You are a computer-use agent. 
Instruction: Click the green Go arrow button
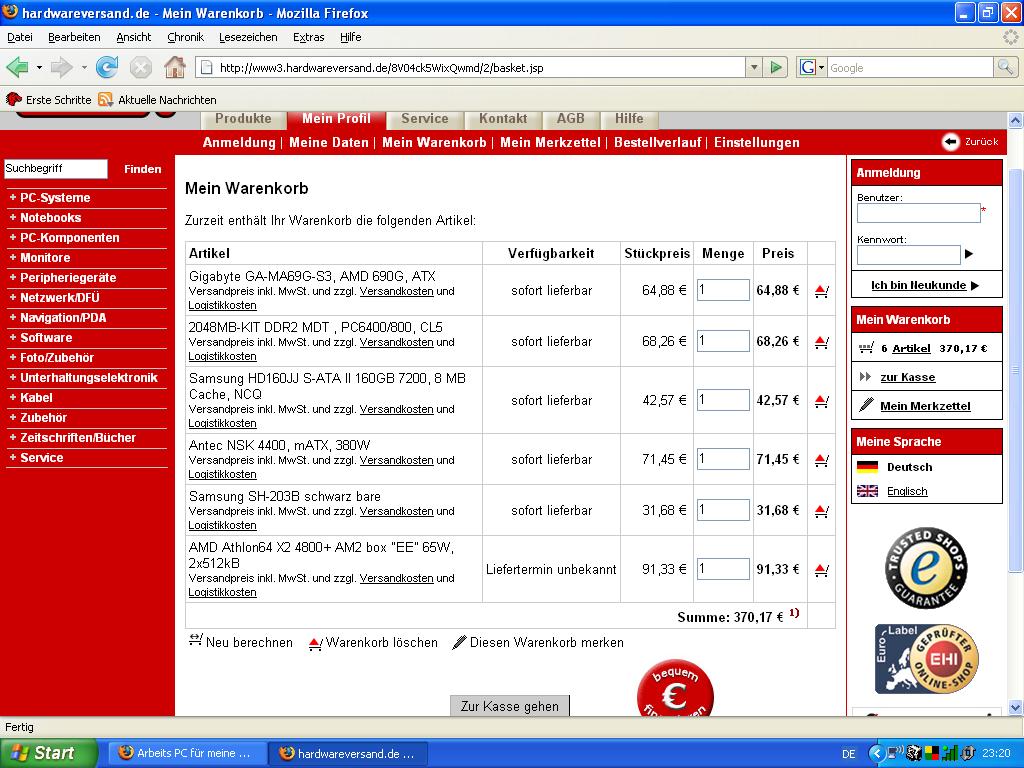point(775,67)
